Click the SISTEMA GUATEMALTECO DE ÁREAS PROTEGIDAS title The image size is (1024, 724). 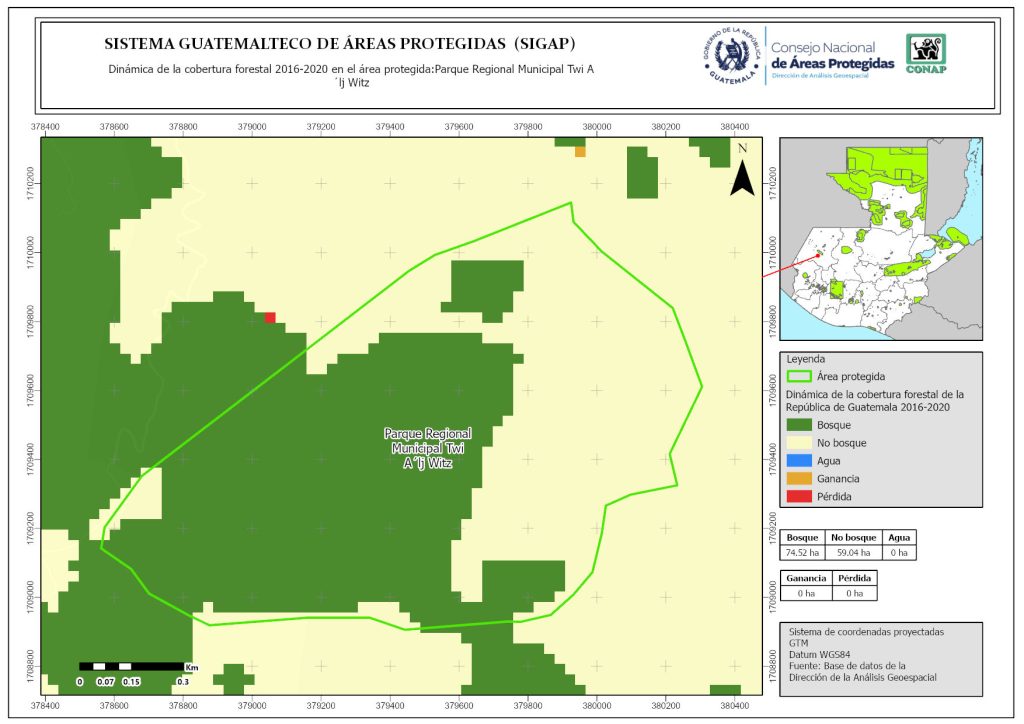pyautogui.click(x=340, y=45)
